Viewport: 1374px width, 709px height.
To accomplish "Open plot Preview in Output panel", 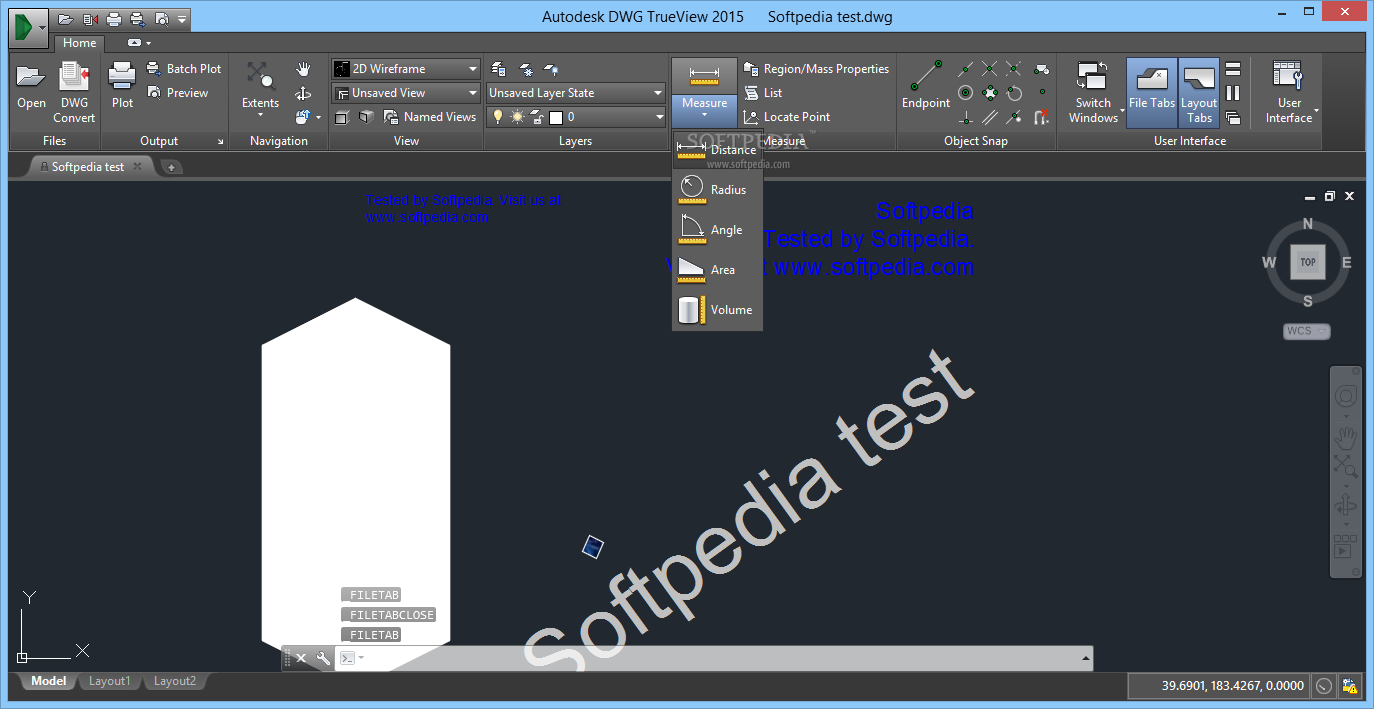I will (178, 93).
